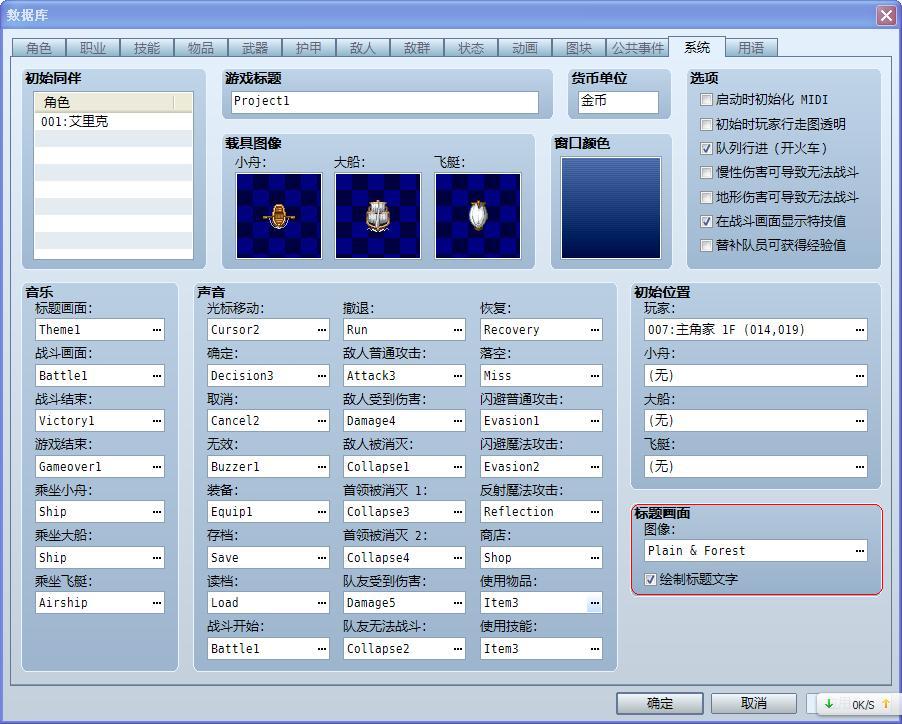Switch to the 职业 tab
Viewport: 902px width, 724px height.
pos(93,48)
